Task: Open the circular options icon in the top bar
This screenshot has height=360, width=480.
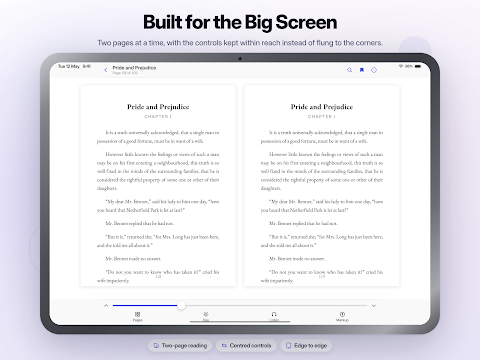Action: pos(374,70)
